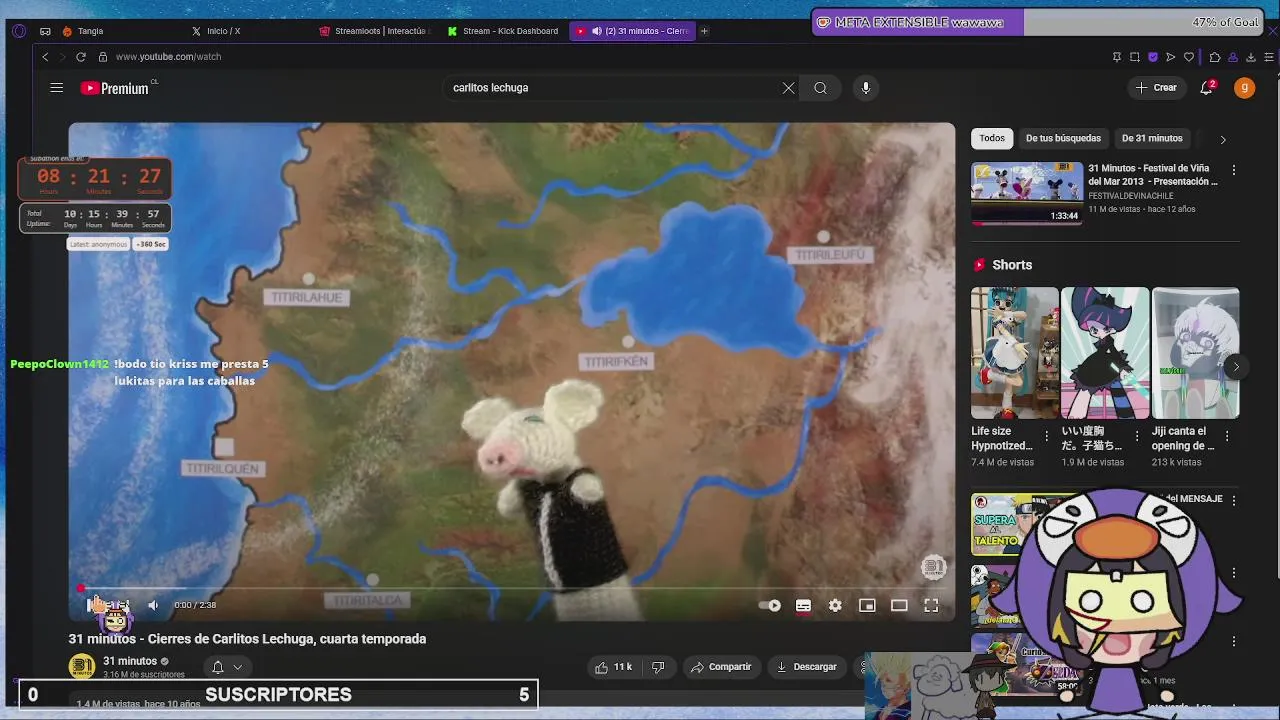Open the browser profile person icon
1280x720 pixels.
pyautogui.click(x=1233, y=57)
